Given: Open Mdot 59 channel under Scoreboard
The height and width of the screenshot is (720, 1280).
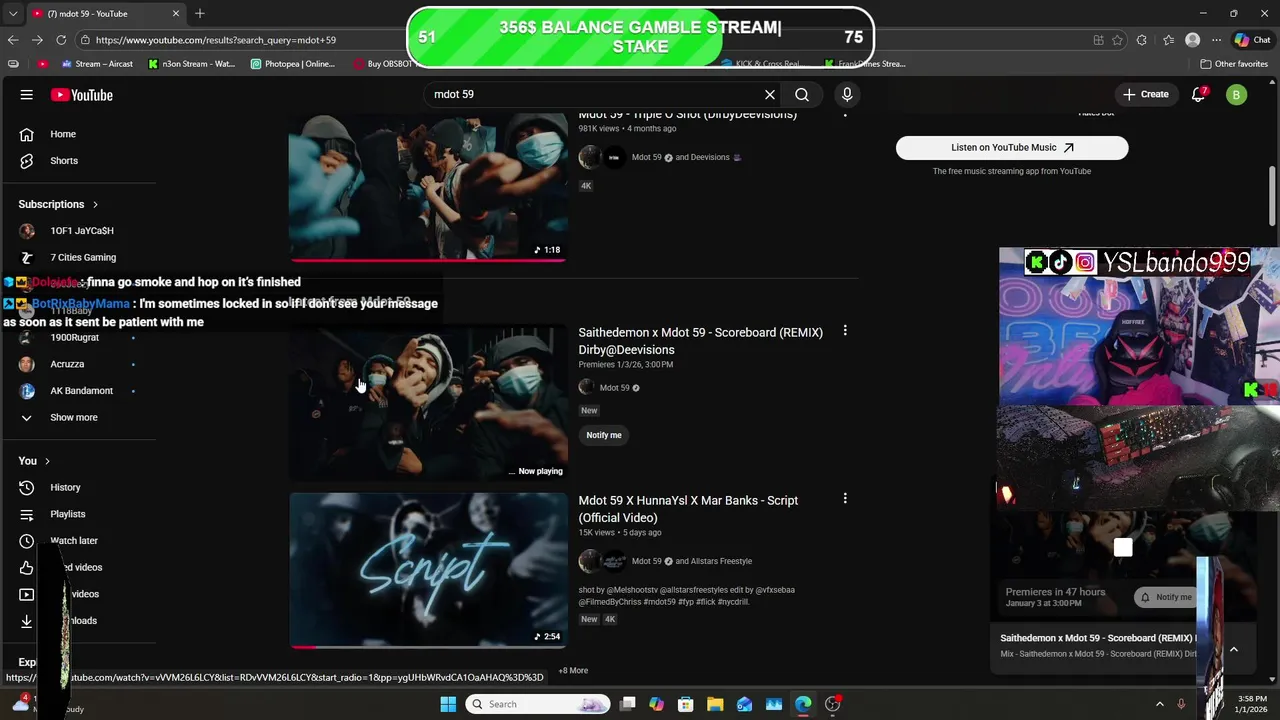Looking at the screenshot, I should pos(614,388).
